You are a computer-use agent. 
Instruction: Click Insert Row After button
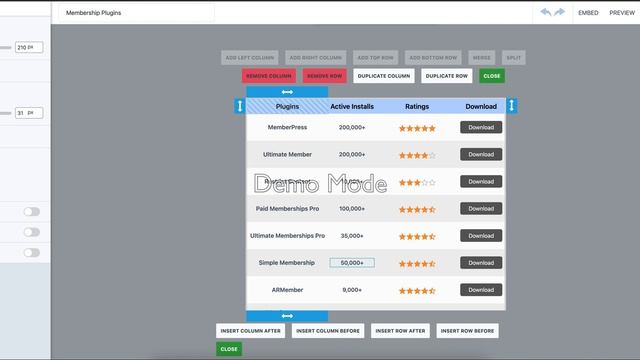[x=400, y=331]
